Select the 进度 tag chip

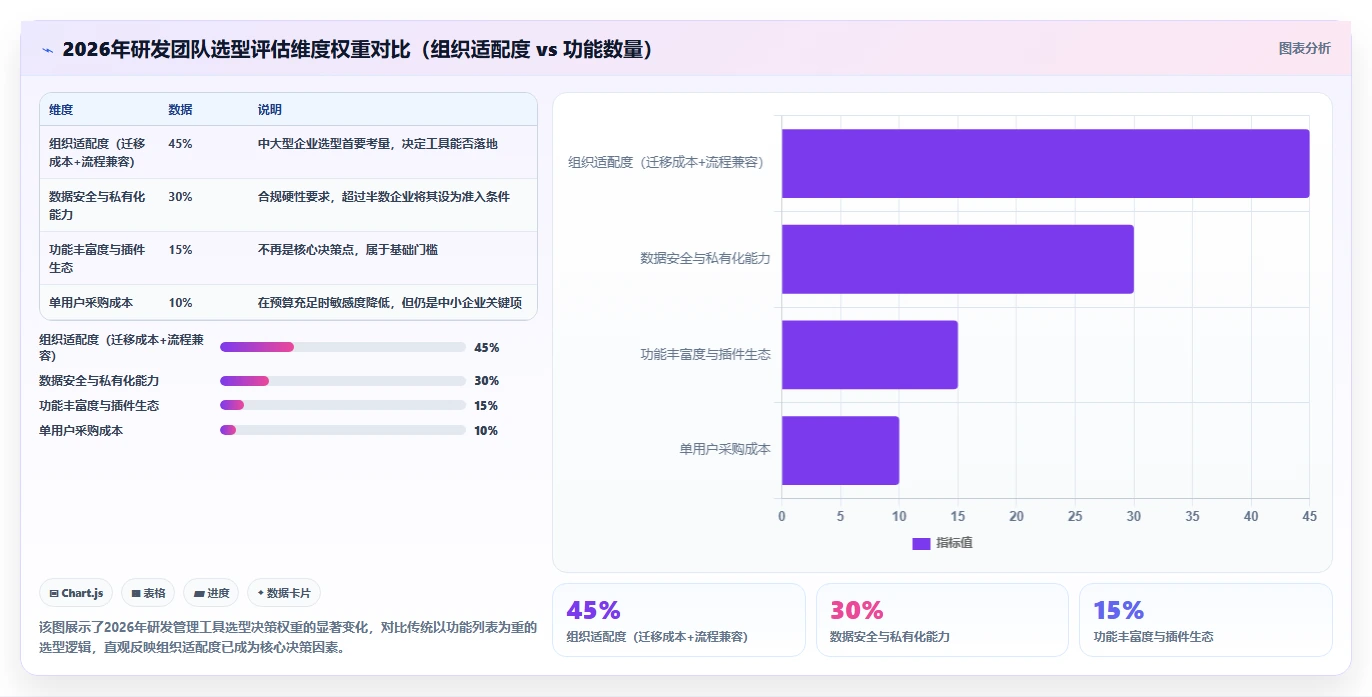tap(211, 593)
